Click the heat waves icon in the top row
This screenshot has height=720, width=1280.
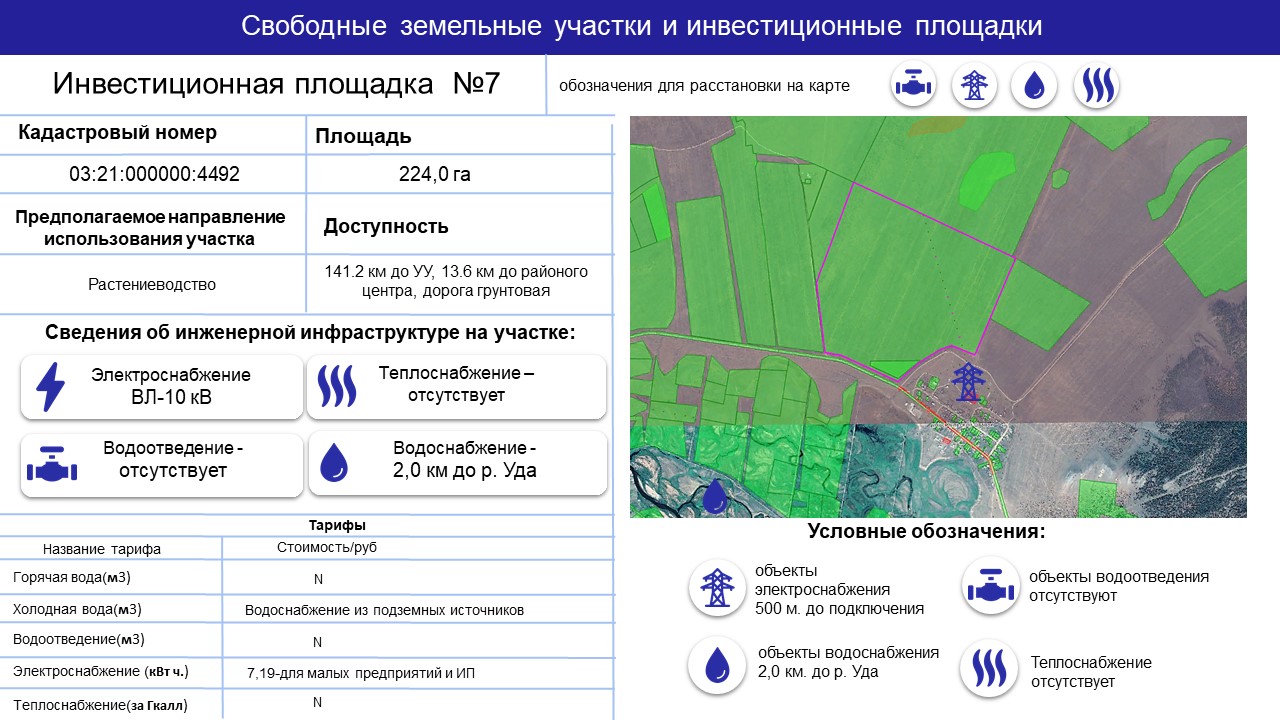[1097, 86]
